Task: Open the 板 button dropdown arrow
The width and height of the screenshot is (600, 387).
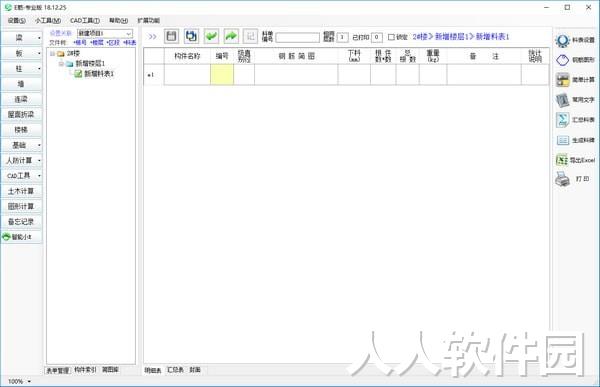Action: [x=39, y=53]
